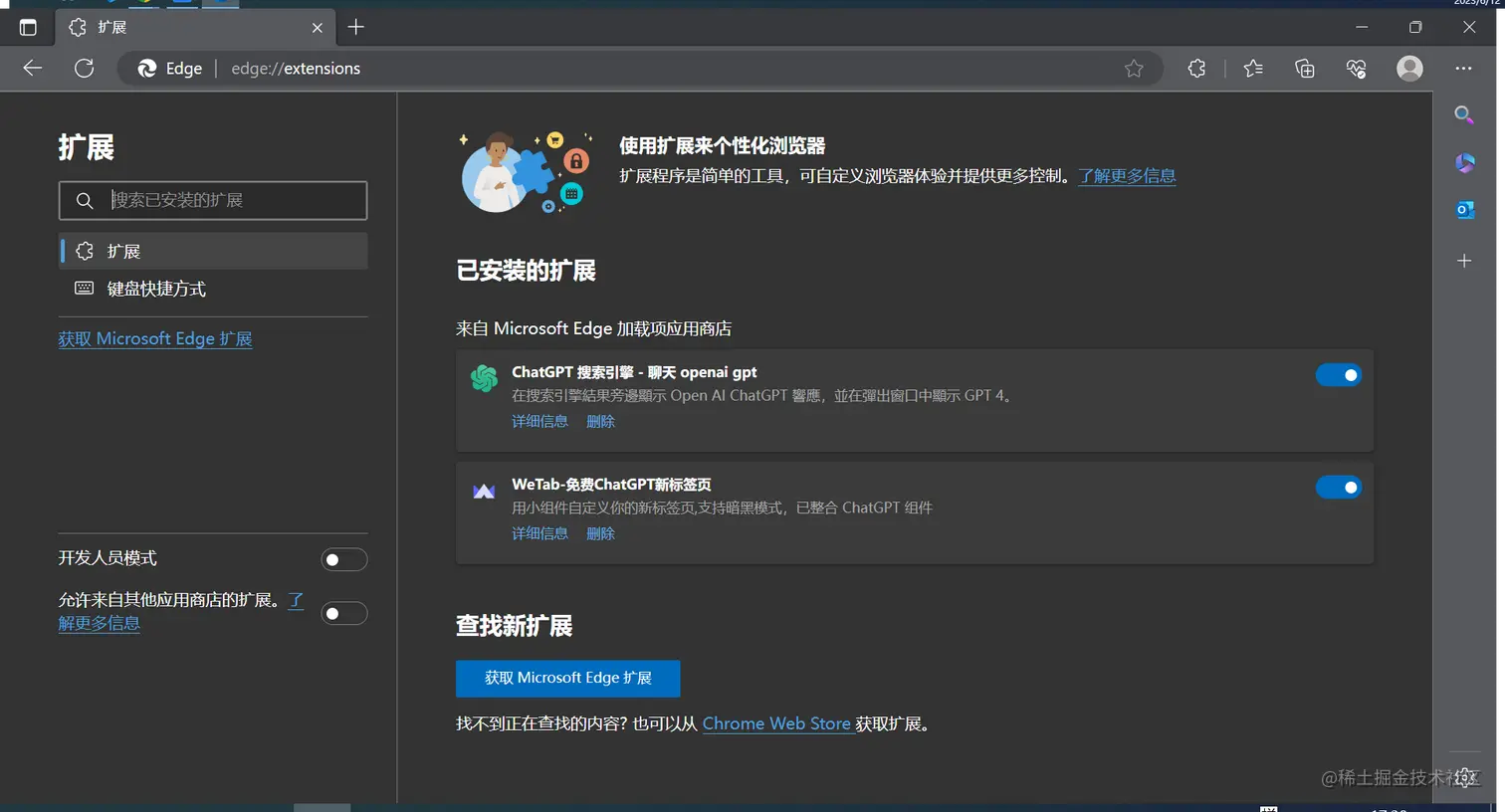Open sidebar settings gear icon
1505x812 pixels.
pos(1464,778)
